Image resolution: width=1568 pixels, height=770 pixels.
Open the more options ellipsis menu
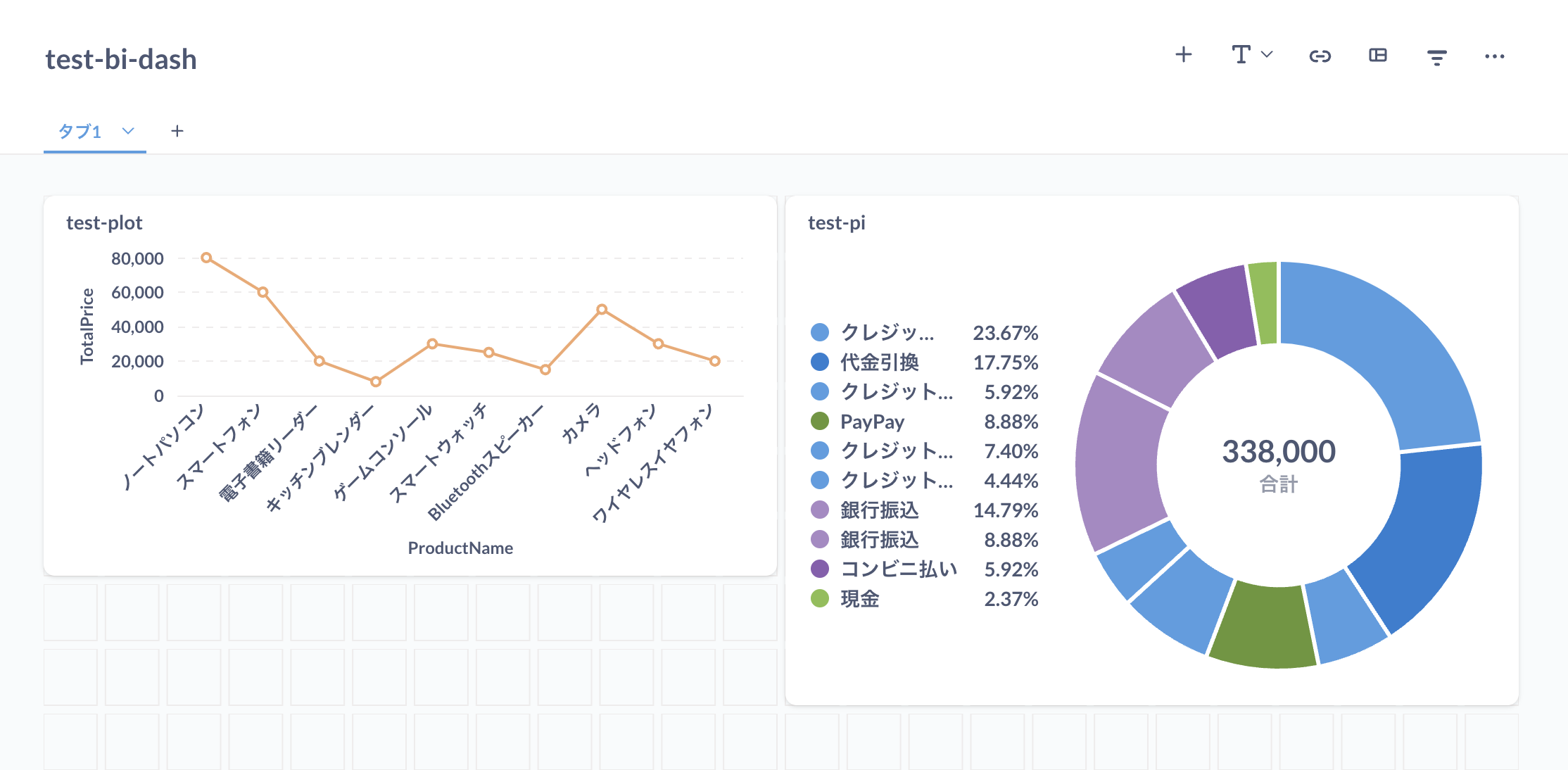point(1493,56)
